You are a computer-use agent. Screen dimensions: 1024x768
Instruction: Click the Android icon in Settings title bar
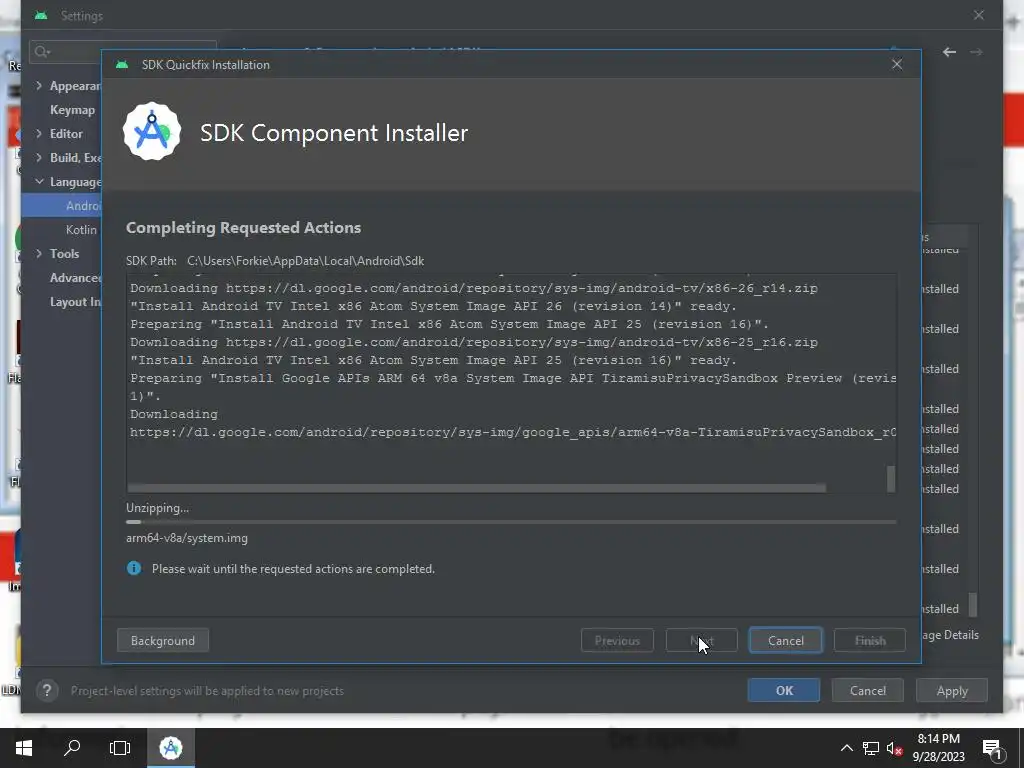click(x=41, y=16)
